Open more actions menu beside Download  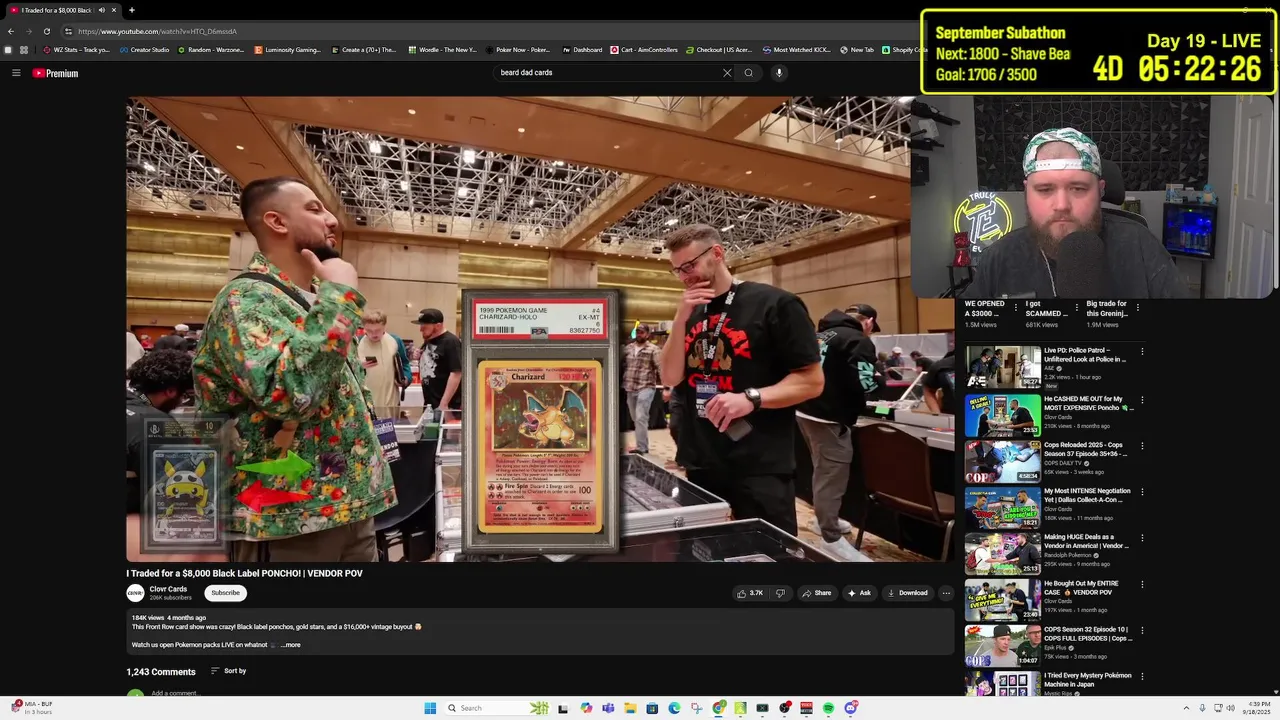pos(946,593)
